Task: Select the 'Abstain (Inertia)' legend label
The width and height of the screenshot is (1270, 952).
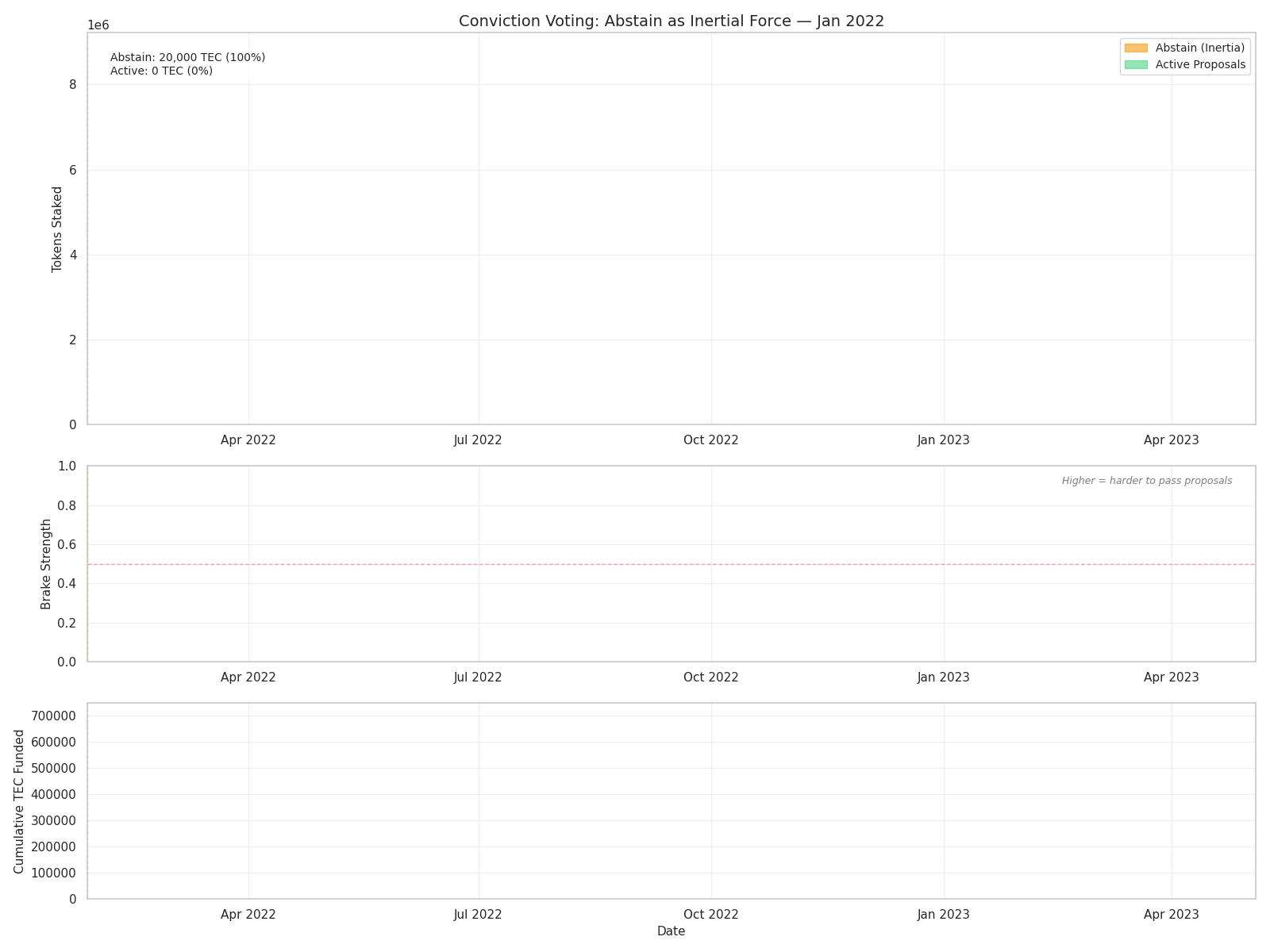Action: click(x=1199, y=48)
